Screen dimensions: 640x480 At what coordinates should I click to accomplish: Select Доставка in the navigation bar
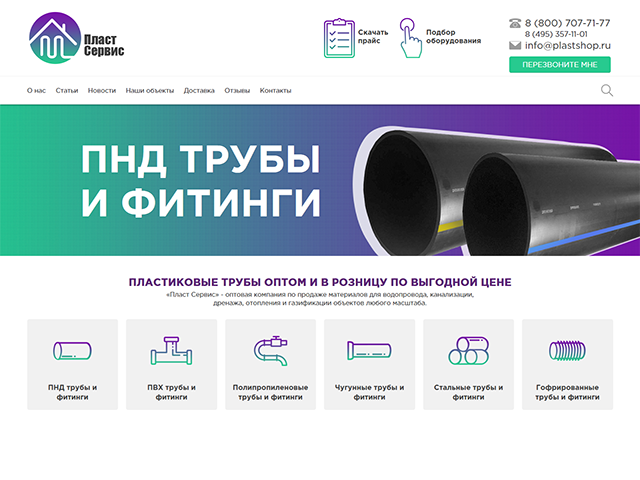click(199, 91)
